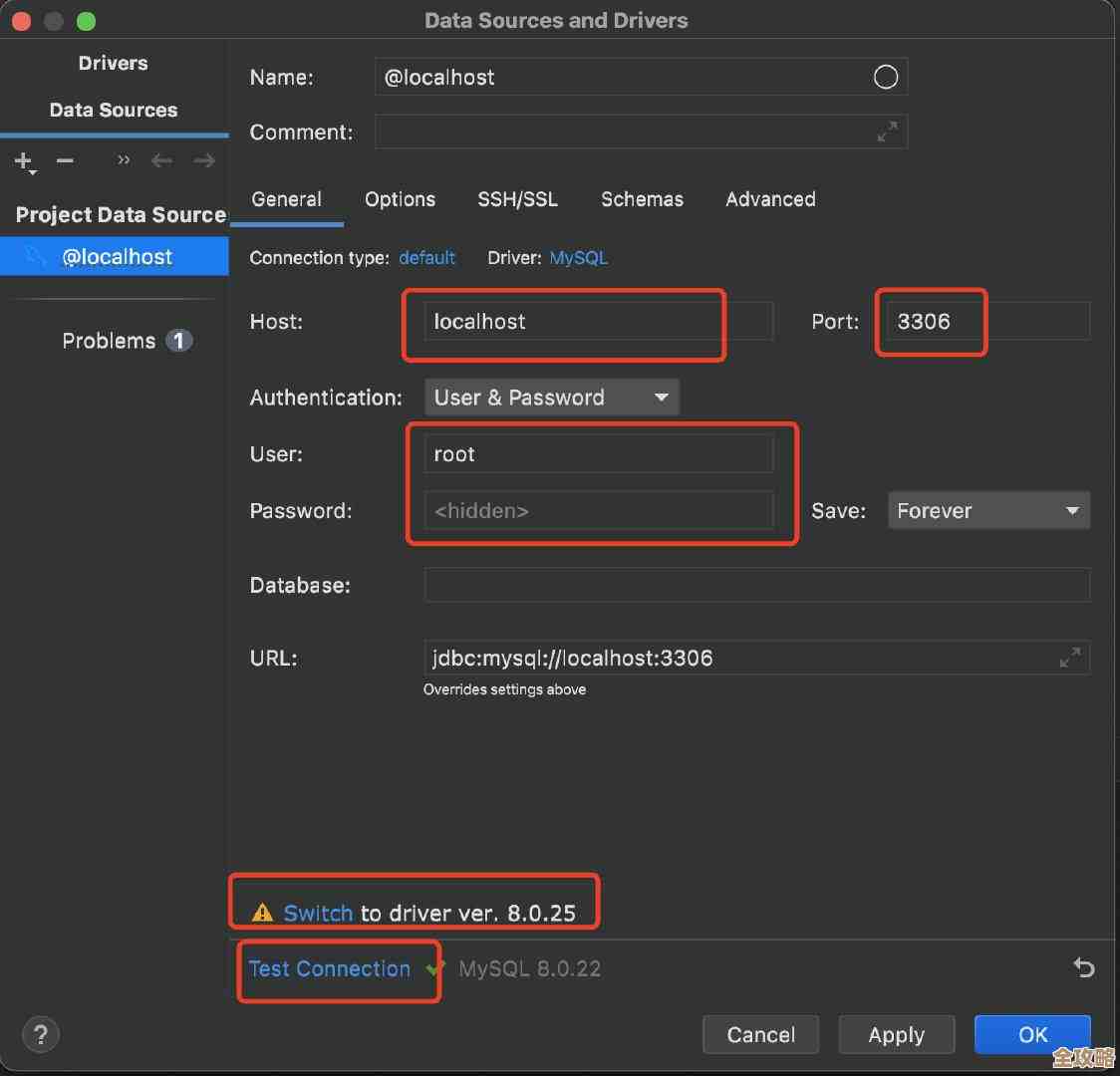
Task: Open the Authentication dropdown
Action: coord(551,398)
